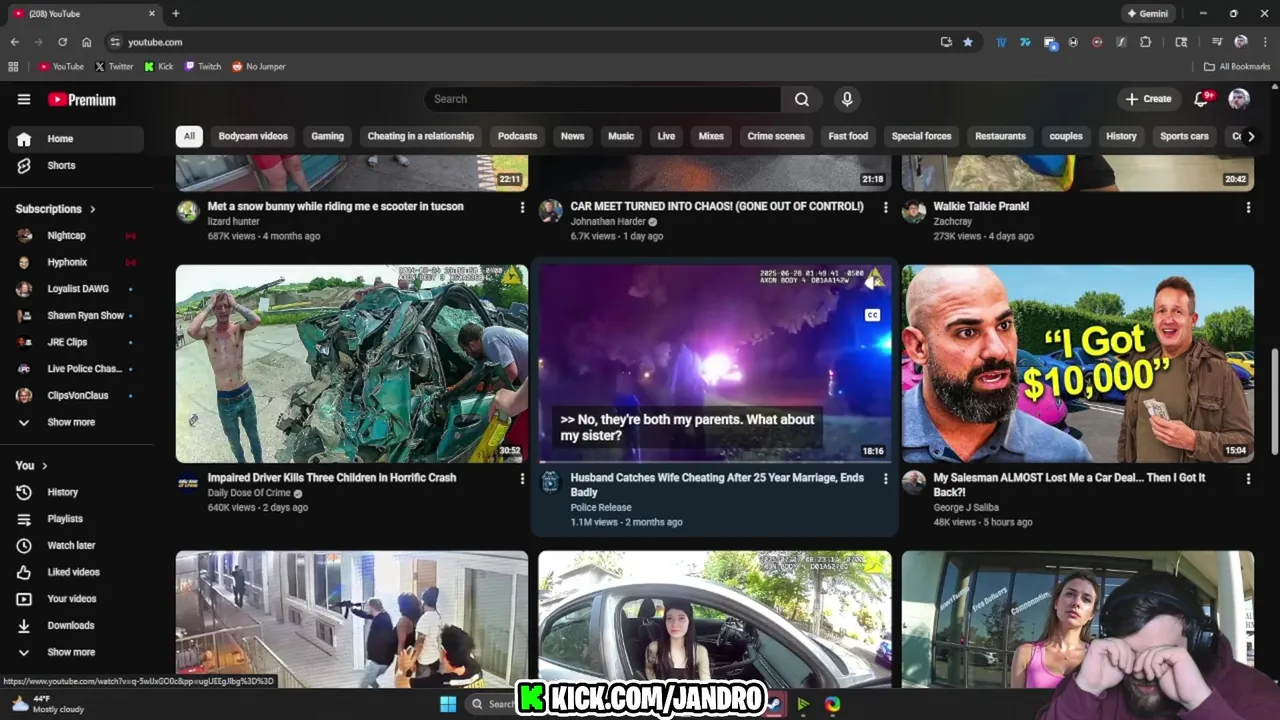Start voice search with microphone icon
Screen dimensions: 1280x720
point(847,99)
